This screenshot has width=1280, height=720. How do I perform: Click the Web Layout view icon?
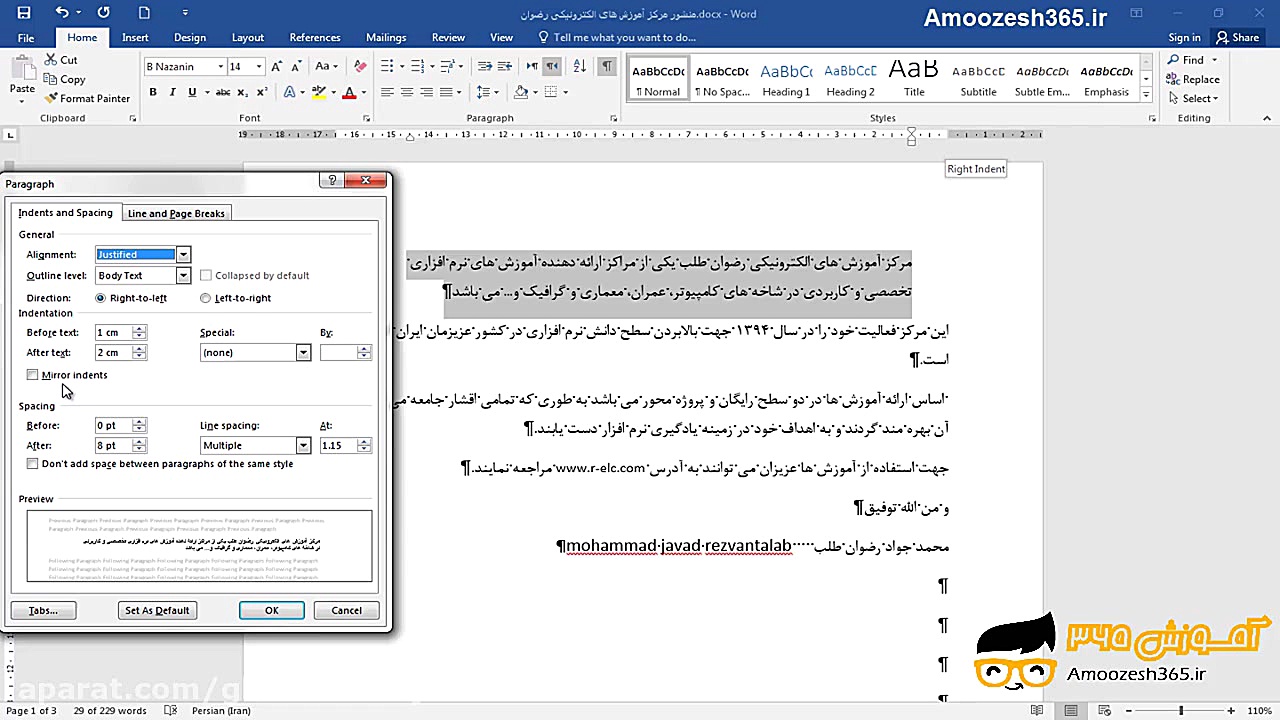tap(1104, 710)
